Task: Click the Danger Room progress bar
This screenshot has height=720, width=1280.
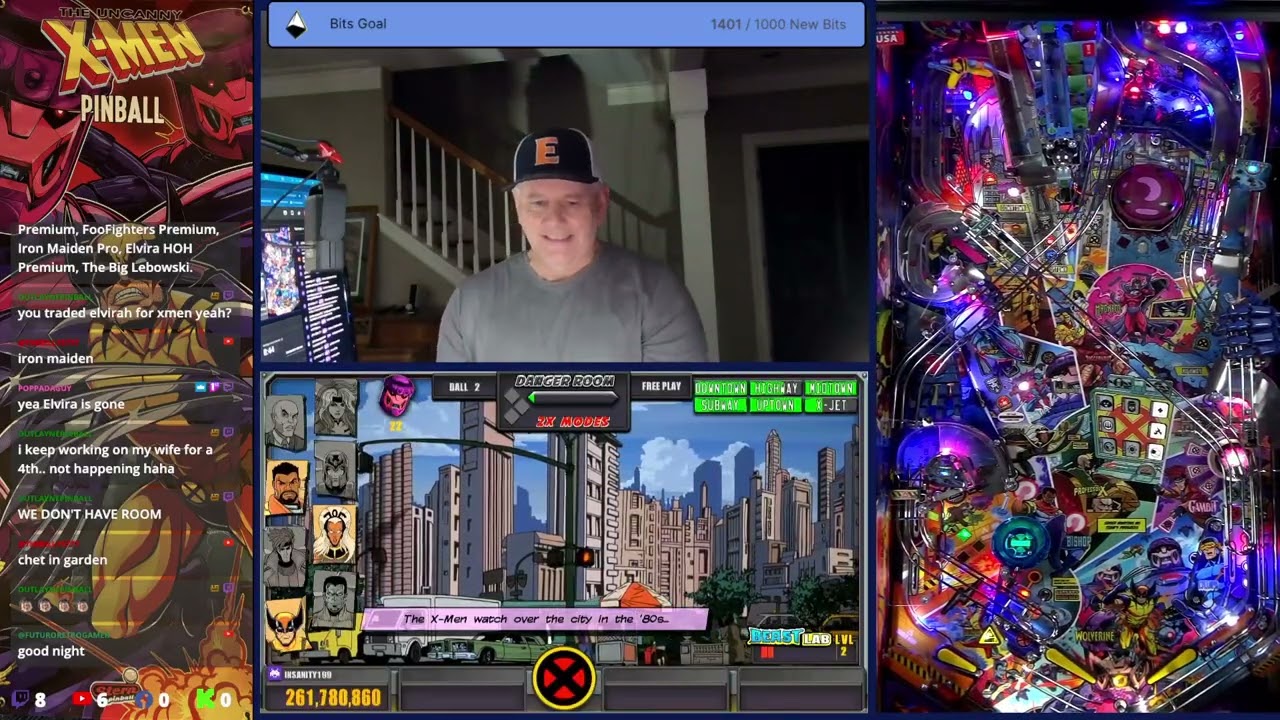Action: (x=573, y=398)
